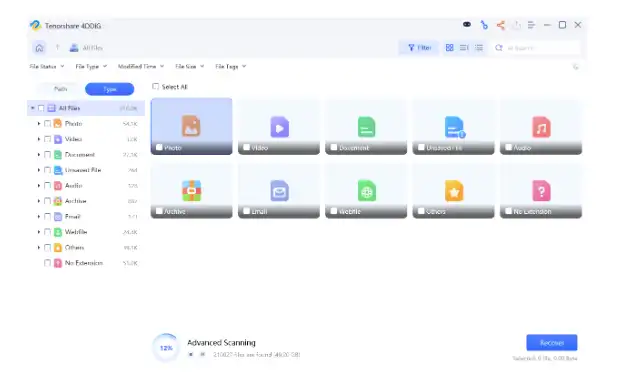This screenshot has width=630, height=375.
Task: Switch to the Type tab
Action: (x=110, y=89)
